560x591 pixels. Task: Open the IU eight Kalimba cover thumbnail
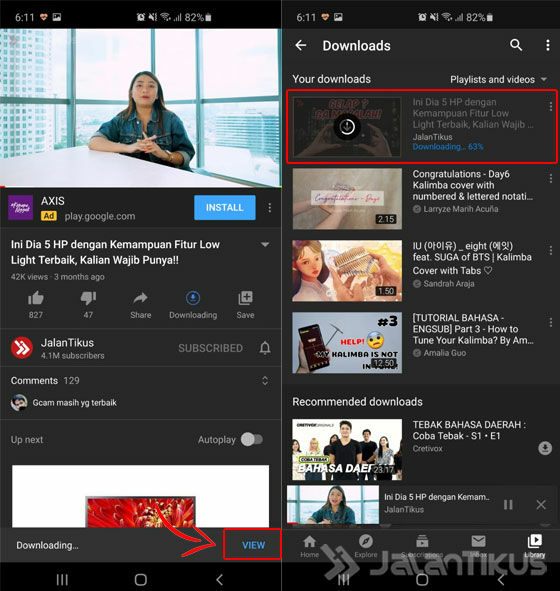point(347,271)
